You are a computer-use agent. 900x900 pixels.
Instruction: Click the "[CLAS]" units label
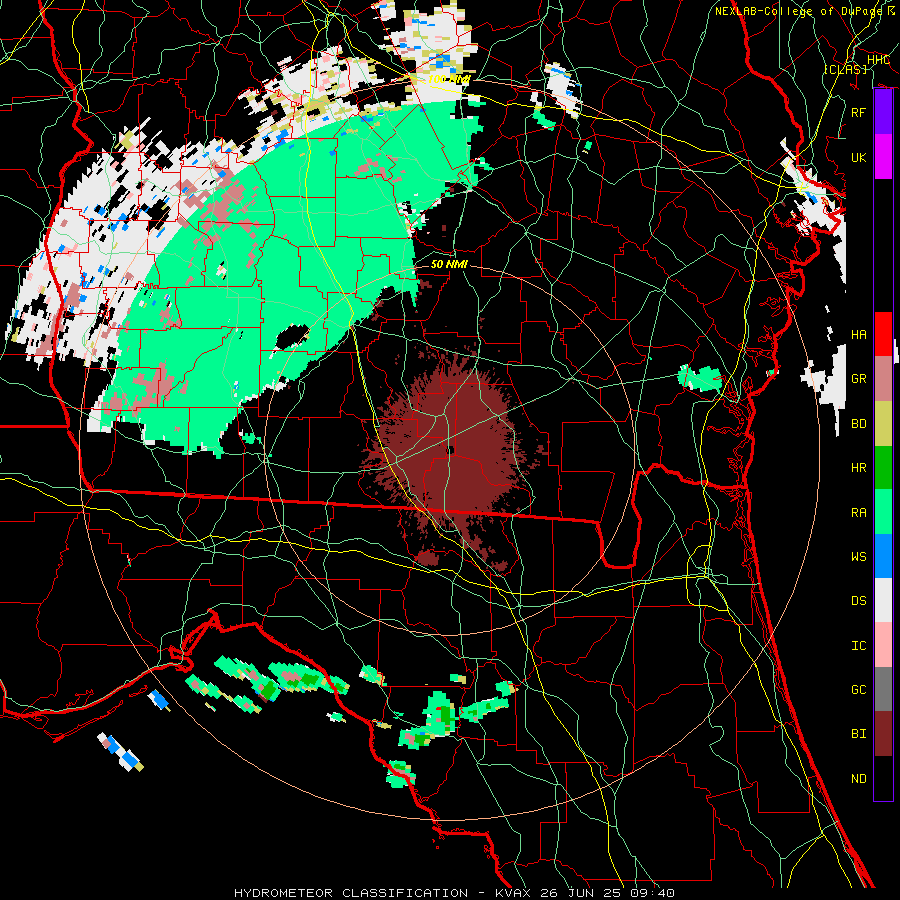pos(845,69)
